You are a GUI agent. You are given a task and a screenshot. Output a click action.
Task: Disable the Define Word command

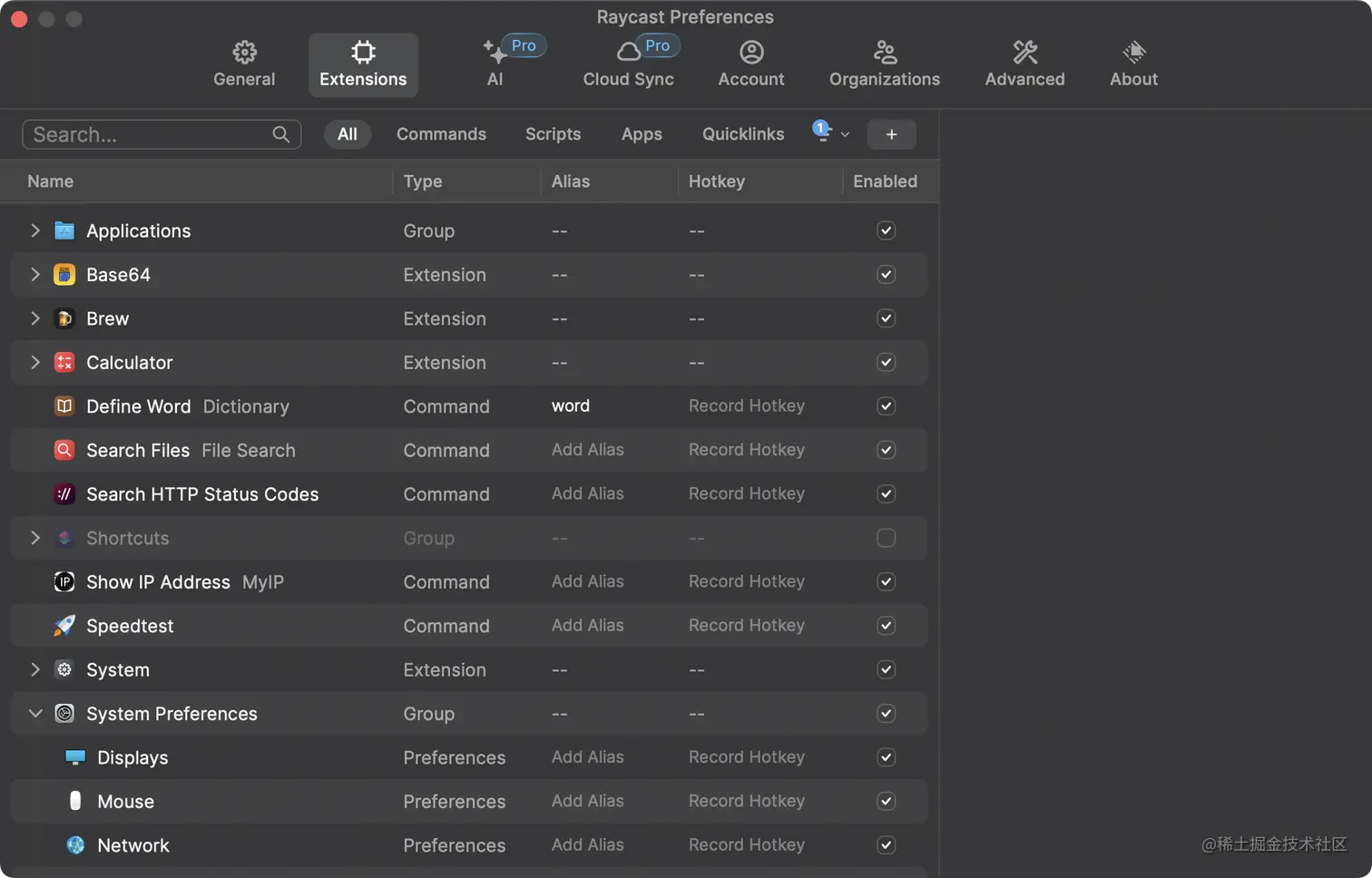pos(887,405)
